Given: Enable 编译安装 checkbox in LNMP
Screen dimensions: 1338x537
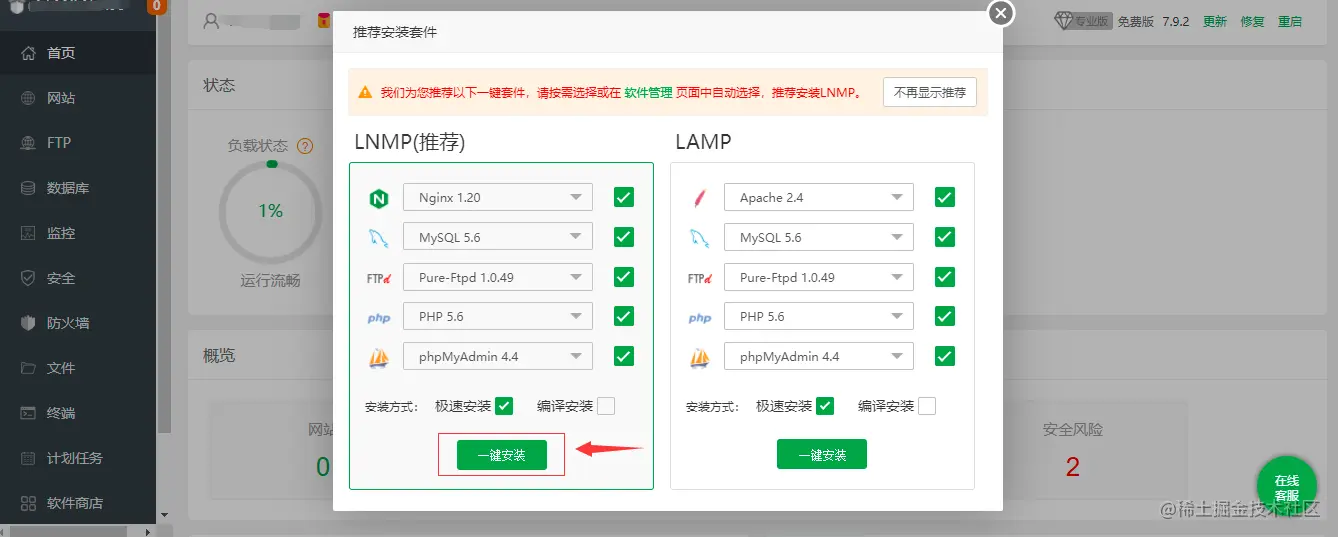Looking at the screenshot, I should pyautogui.click(x=606, y=406).
